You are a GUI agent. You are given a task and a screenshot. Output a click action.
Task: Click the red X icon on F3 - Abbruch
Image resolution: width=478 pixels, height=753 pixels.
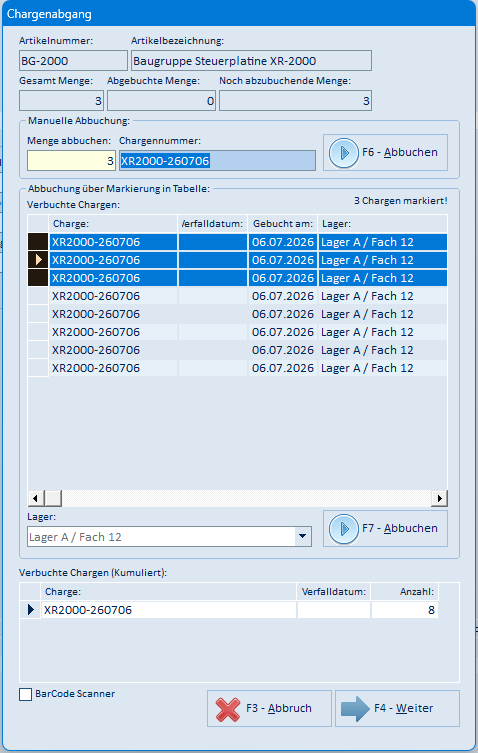point(228,709)
